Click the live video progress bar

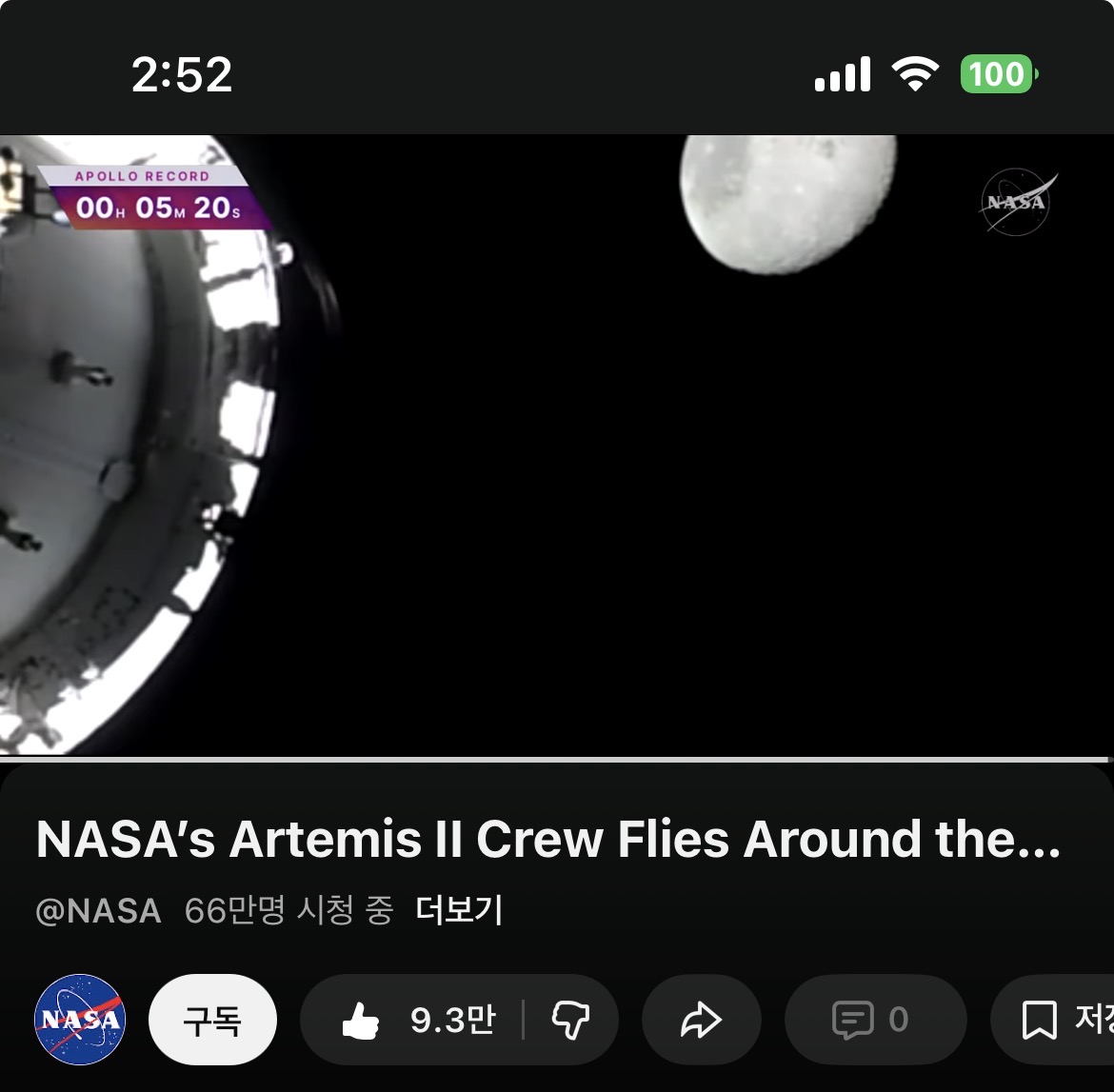coord(557,760)
